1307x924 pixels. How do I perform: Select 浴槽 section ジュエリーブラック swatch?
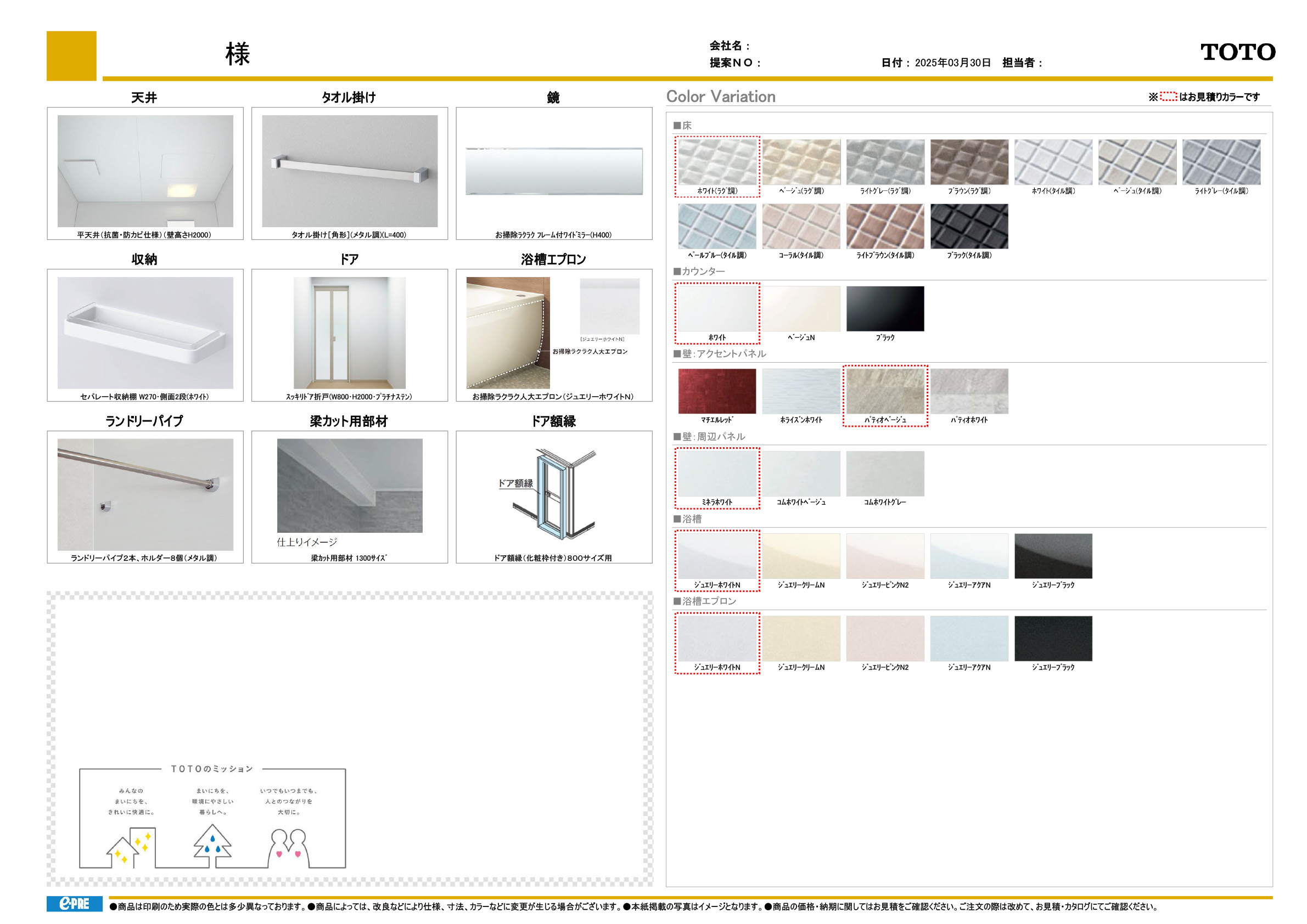tap(1053, 556)
